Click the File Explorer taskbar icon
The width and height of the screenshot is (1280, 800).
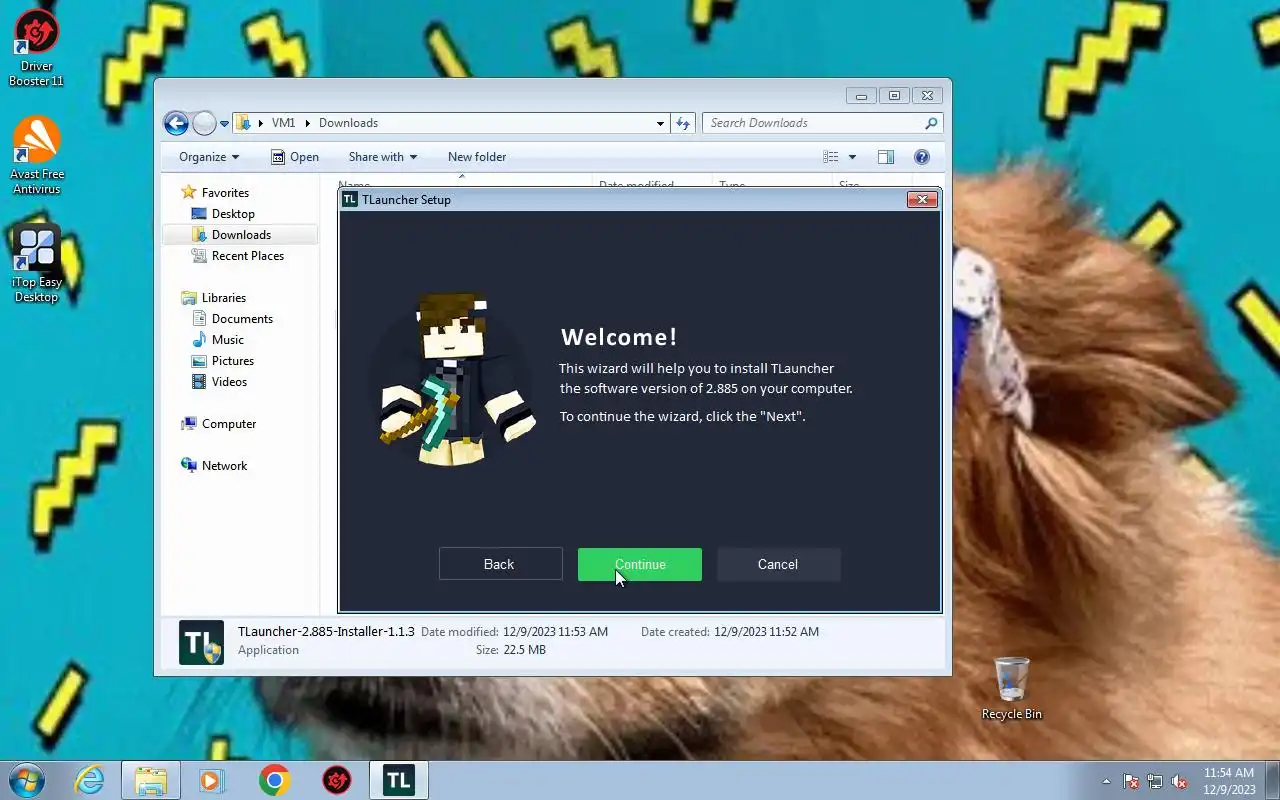[x=151, y=780]
